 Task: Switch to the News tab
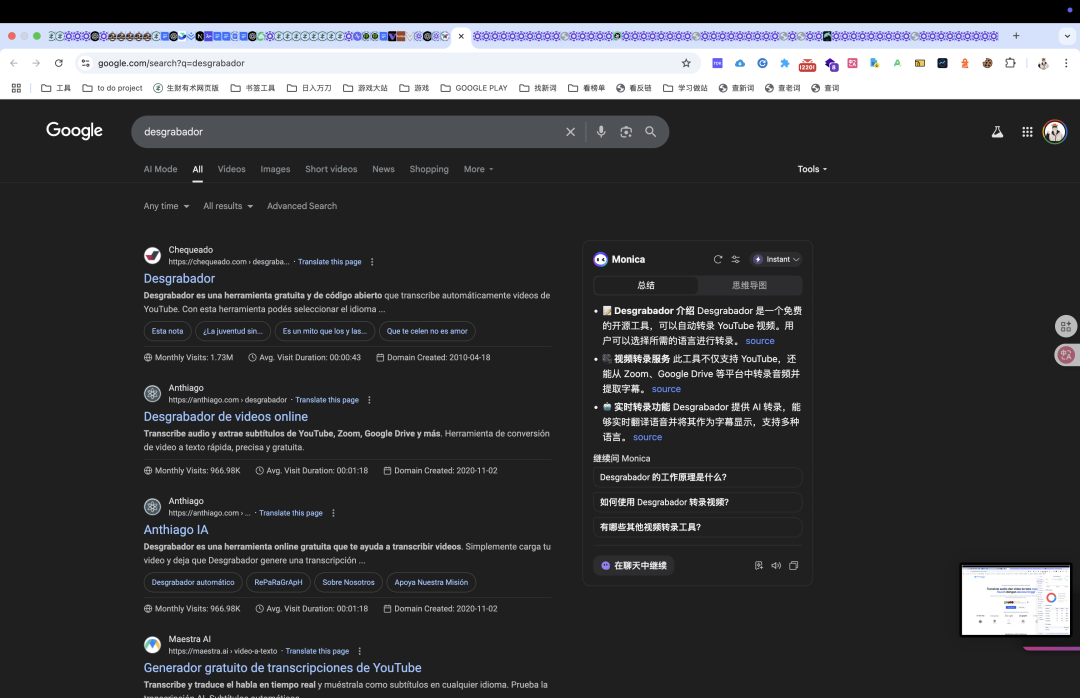(384, 169)
